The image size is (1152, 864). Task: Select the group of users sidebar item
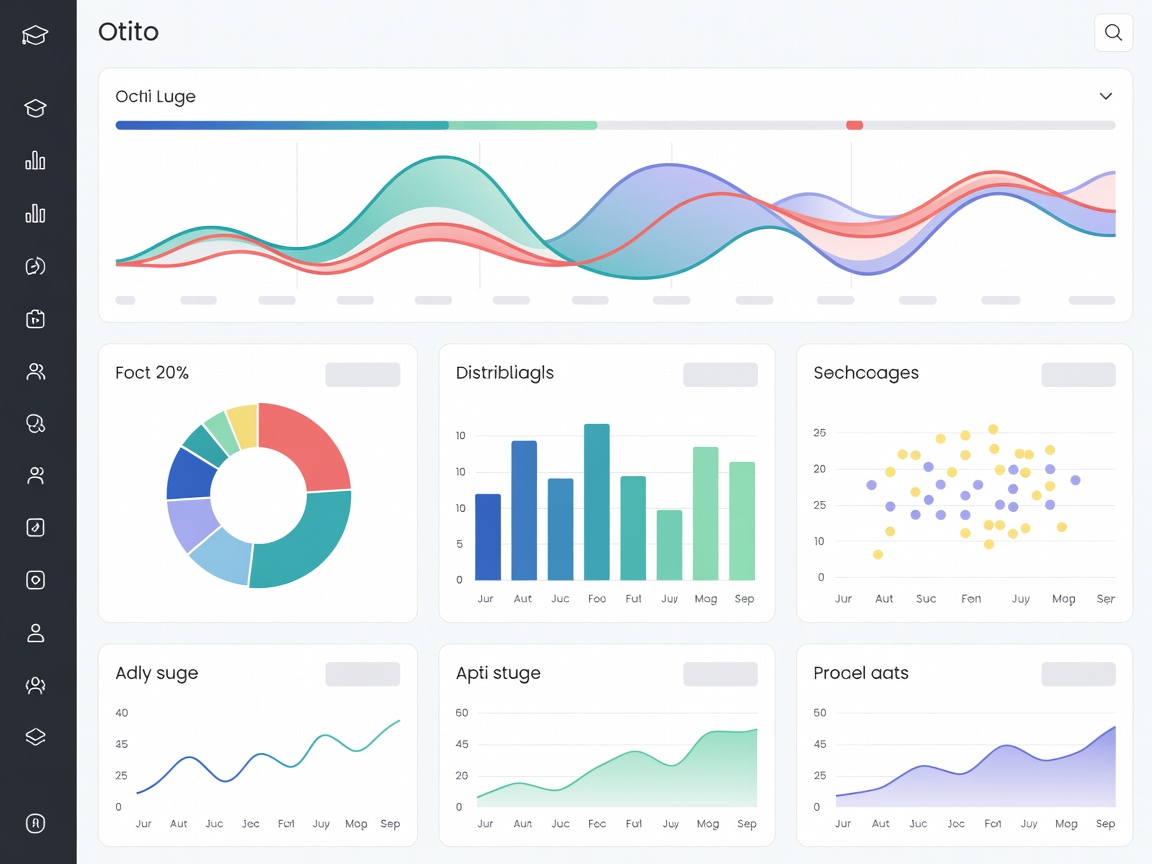(x=35, y=685)
